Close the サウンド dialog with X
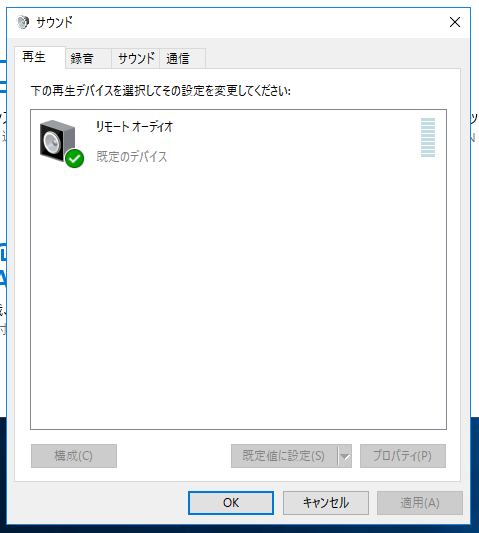 [x=455, y=22]
